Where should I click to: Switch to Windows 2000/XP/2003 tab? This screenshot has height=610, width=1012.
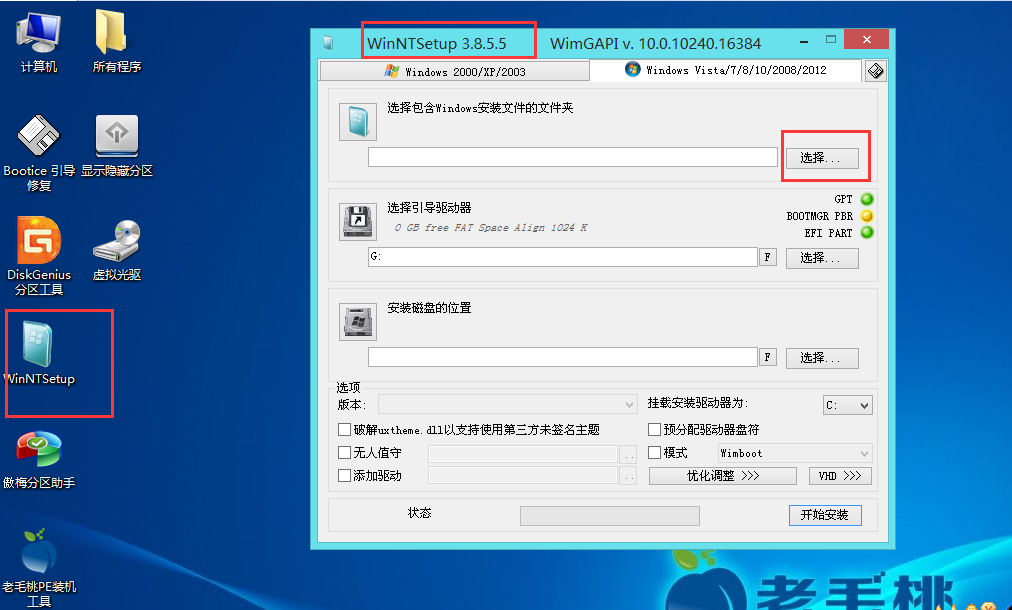click(455, 72)
